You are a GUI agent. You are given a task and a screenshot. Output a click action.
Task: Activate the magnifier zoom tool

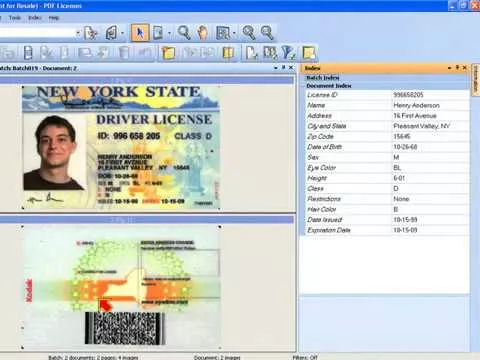(x=184, y=33)
